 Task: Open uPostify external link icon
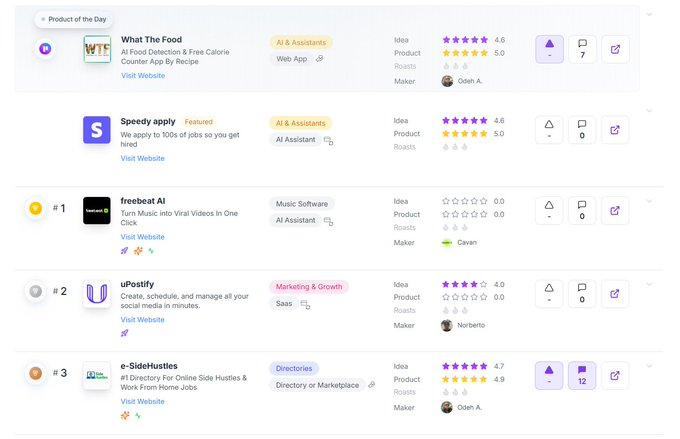615,294
